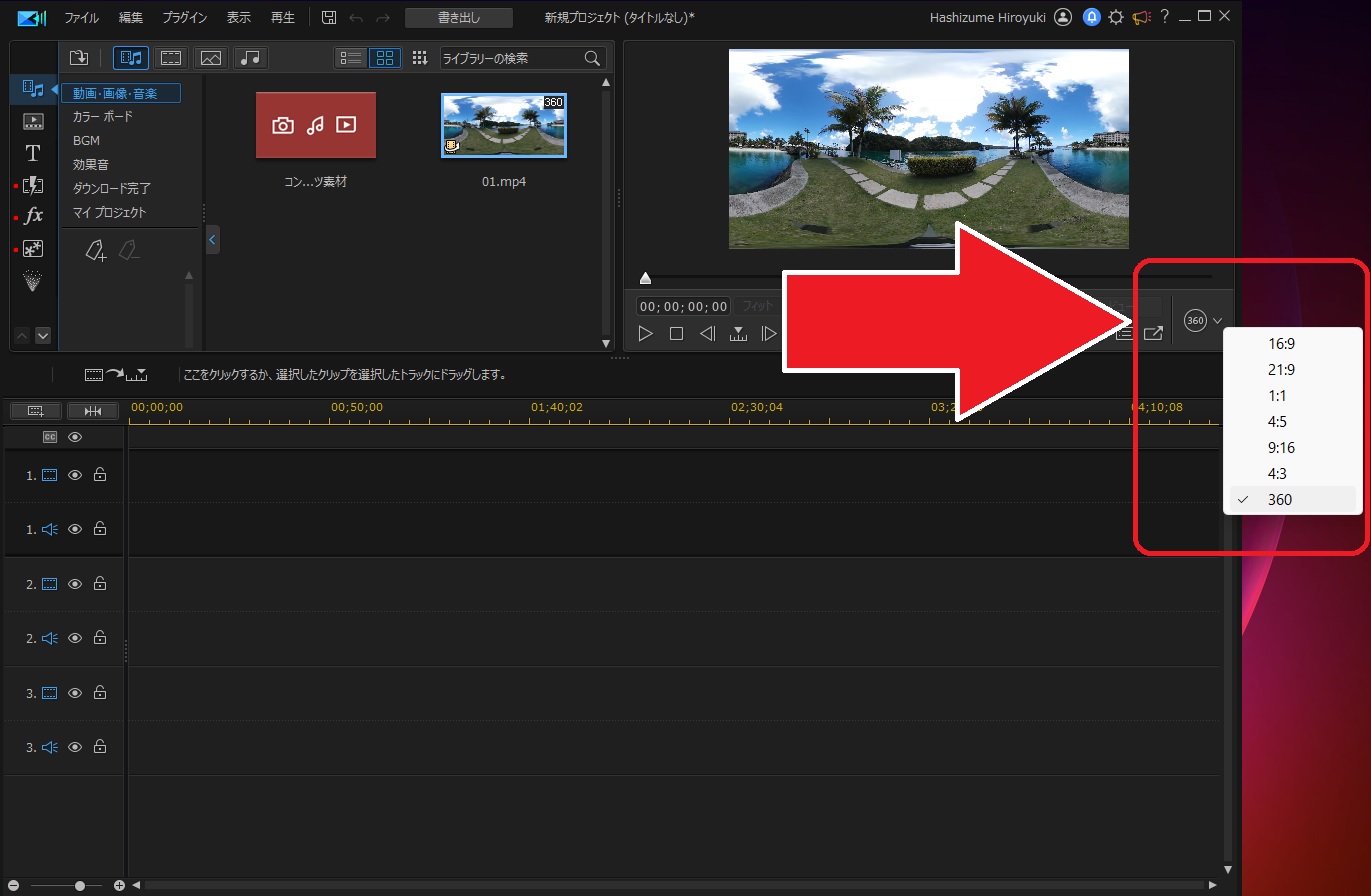
Task: Open the Particle Room in the sidebar
Action: 33,281
